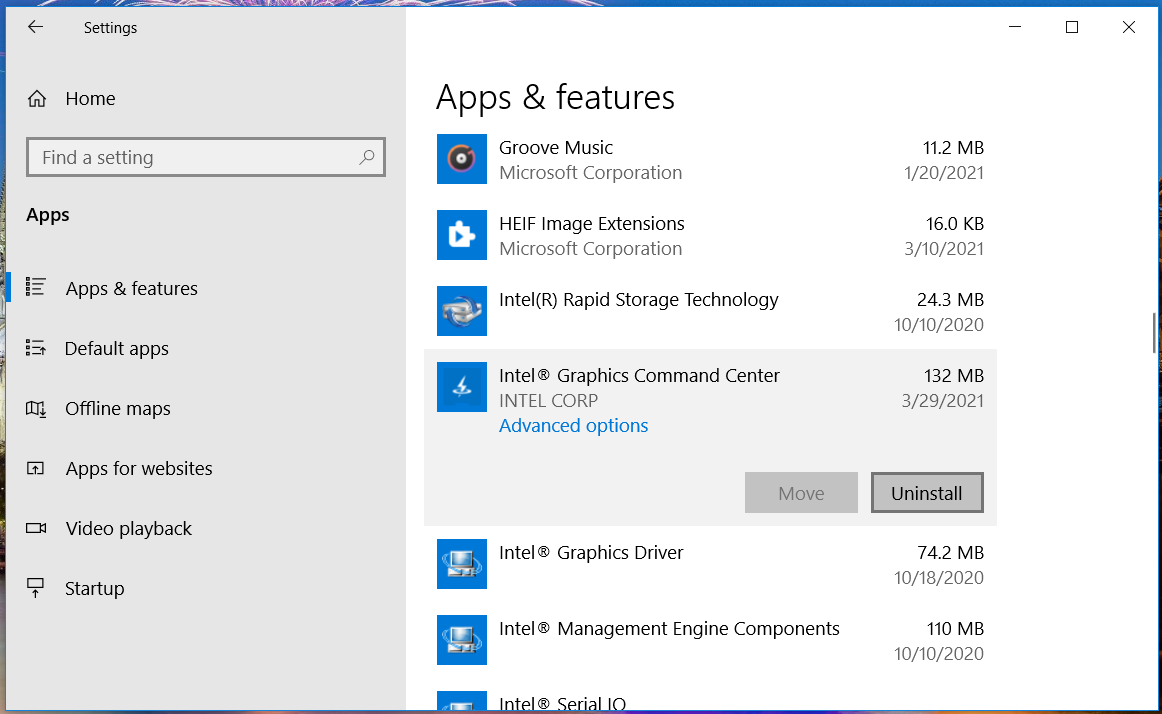Click the 3/10/2021 install date

pyautogui.click(x=944, y=249)
